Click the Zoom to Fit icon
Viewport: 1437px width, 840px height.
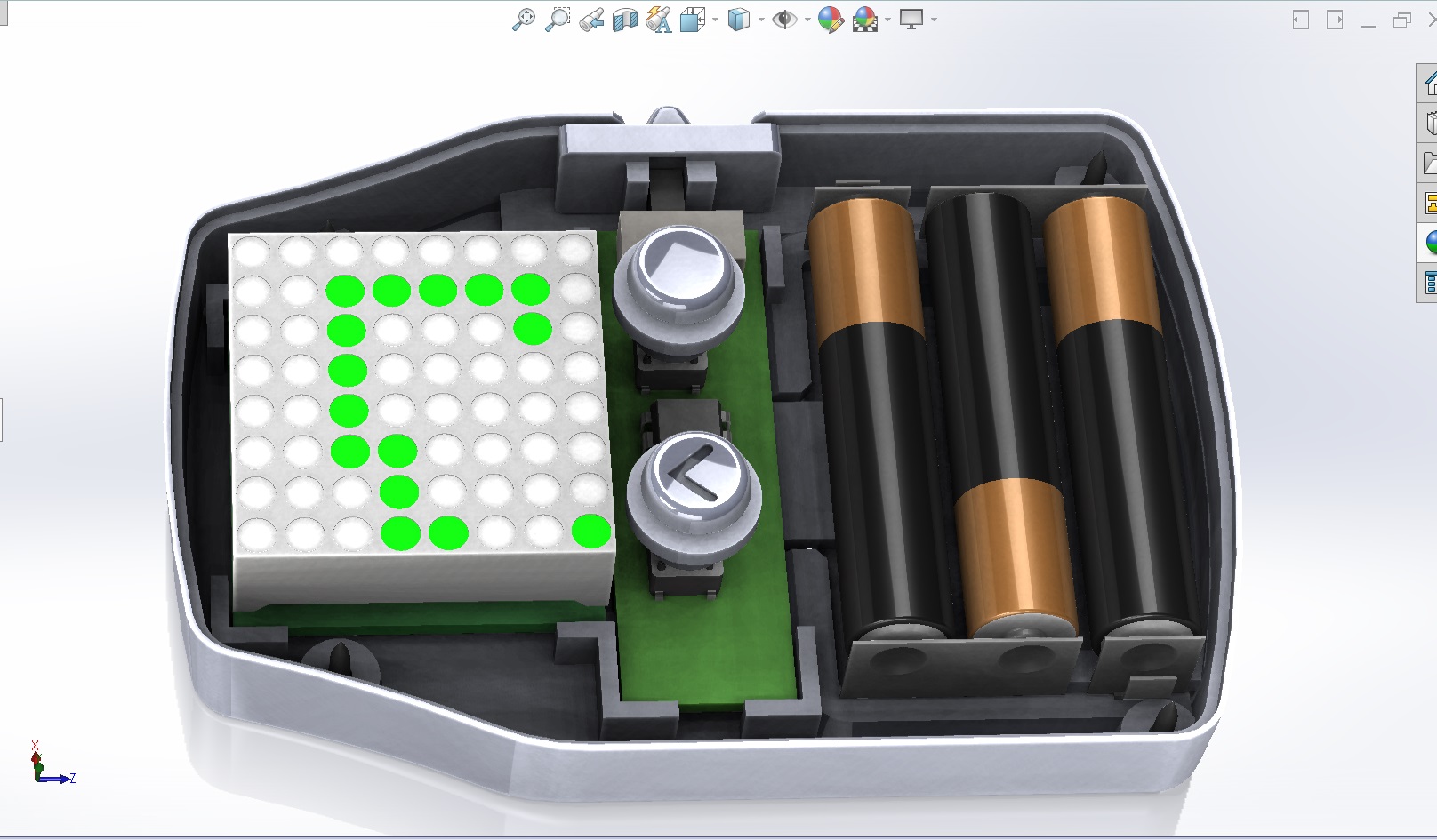pos(524,20)
